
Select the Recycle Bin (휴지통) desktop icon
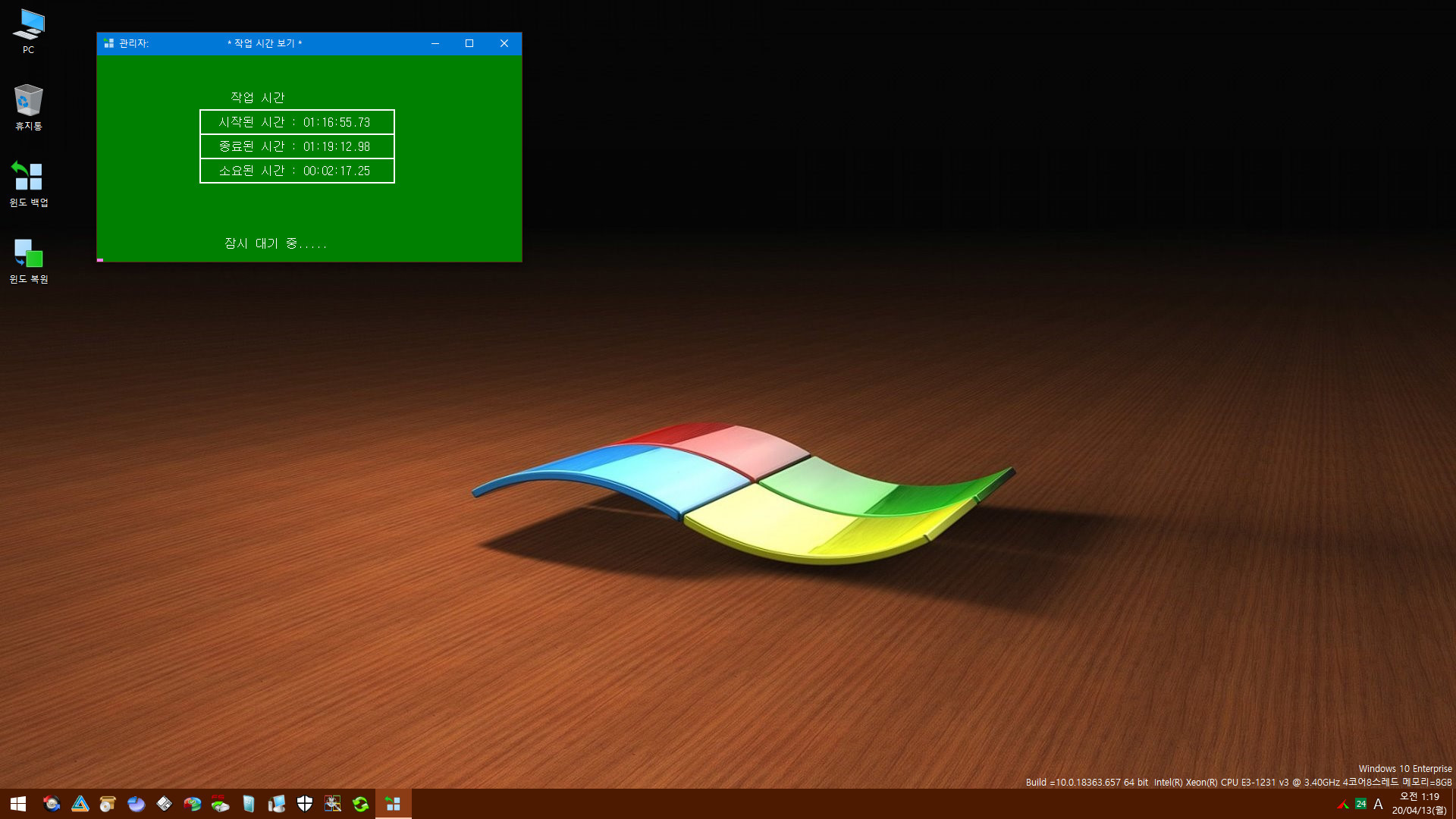[x=28, y=107]
